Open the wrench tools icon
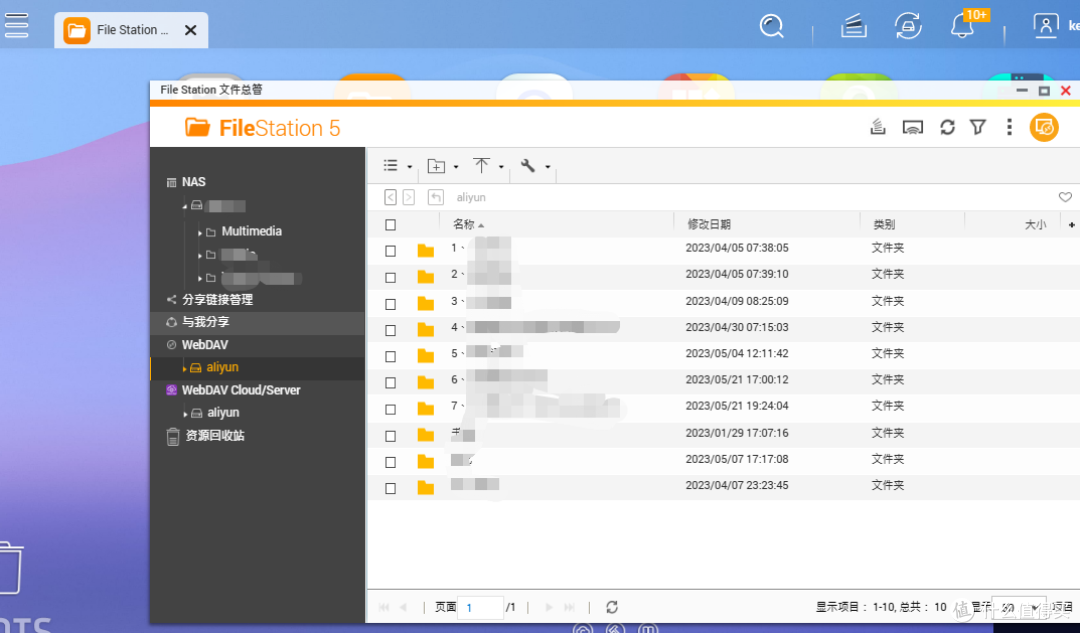 [x=527, y=165]
